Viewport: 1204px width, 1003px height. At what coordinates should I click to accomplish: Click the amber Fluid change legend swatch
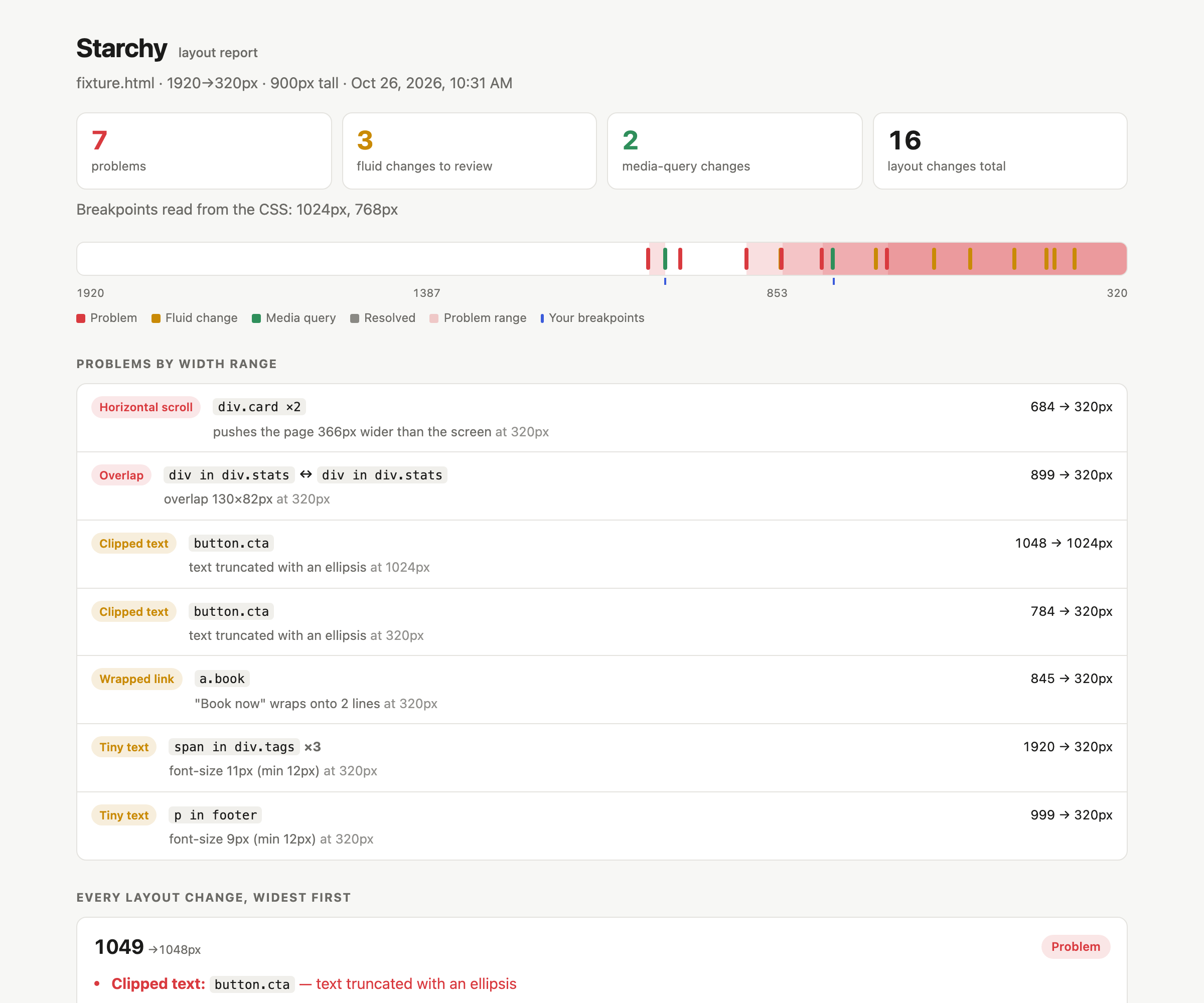pos(156,318)
